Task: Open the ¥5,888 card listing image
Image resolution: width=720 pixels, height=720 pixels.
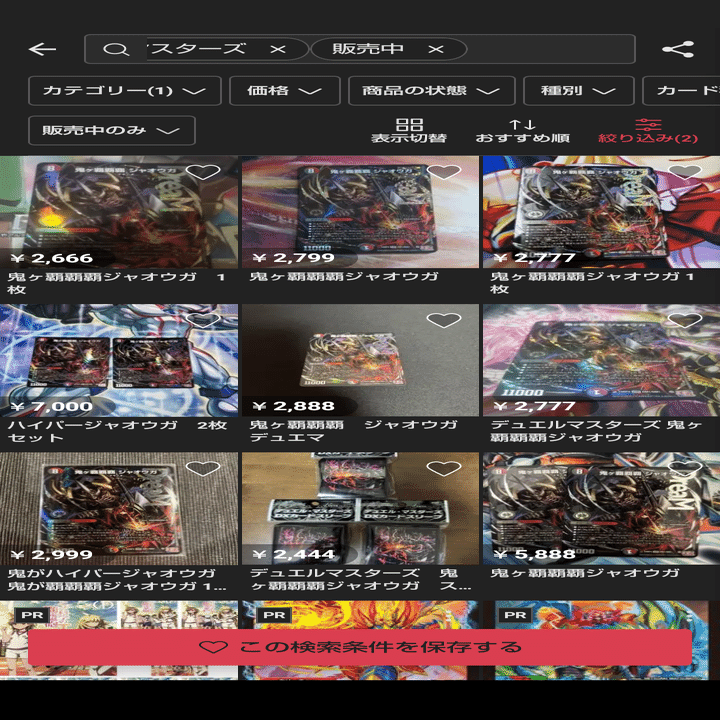Action: click(x=601, y=508)
